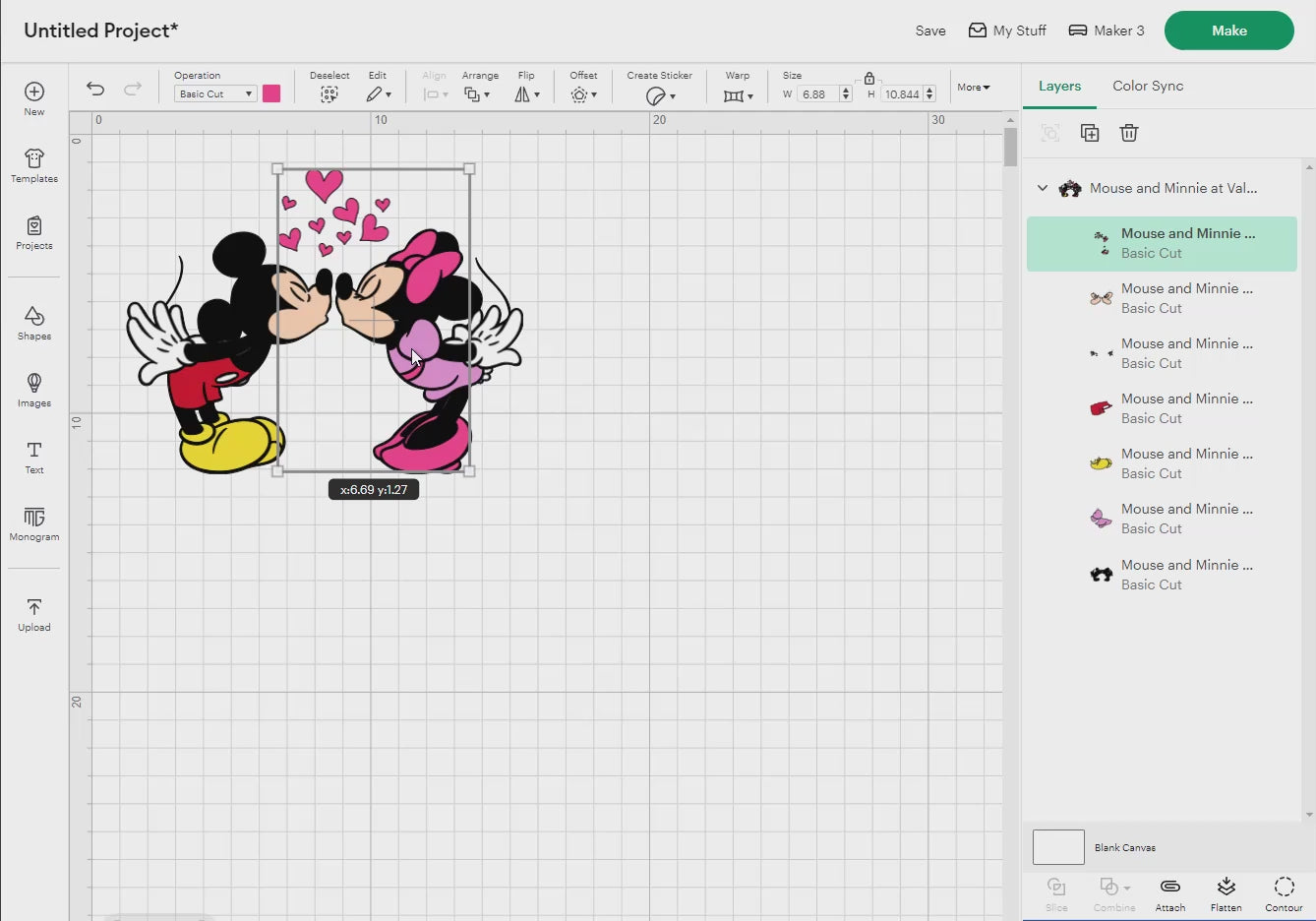The width and height of the screenshot is (1316, 921).
Task: Click the height stepper arrows
Action: coord(929,94)
